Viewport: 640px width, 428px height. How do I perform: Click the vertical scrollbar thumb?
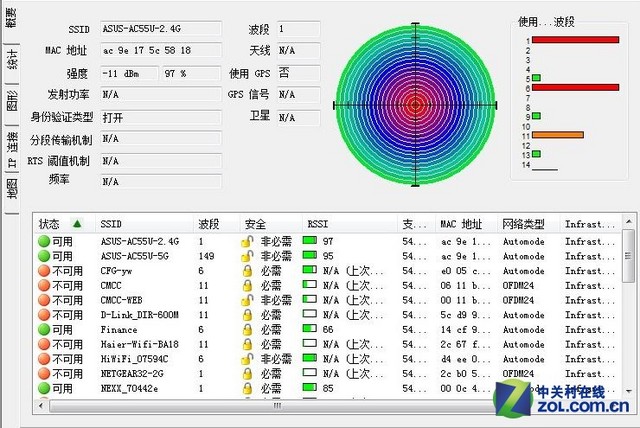(x=629, y=256)
